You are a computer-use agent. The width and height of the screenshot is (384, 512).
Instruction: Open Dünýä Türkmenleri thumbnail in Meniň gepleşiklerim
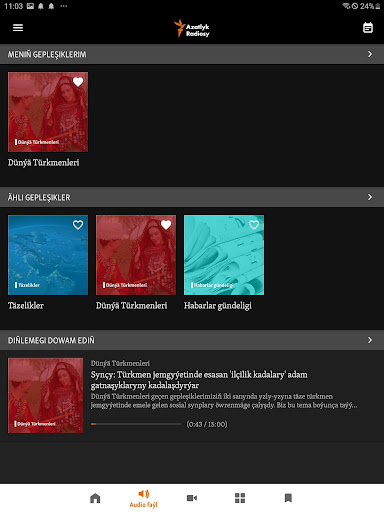tap(48, 112)
